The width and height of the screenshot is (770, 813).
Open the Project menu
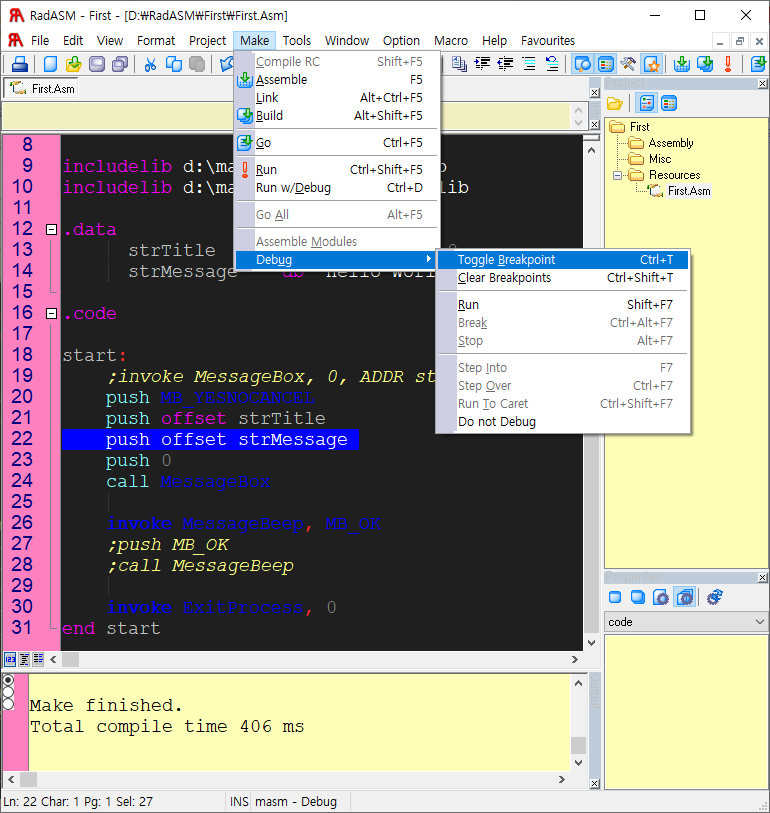(x=207, y=40)
